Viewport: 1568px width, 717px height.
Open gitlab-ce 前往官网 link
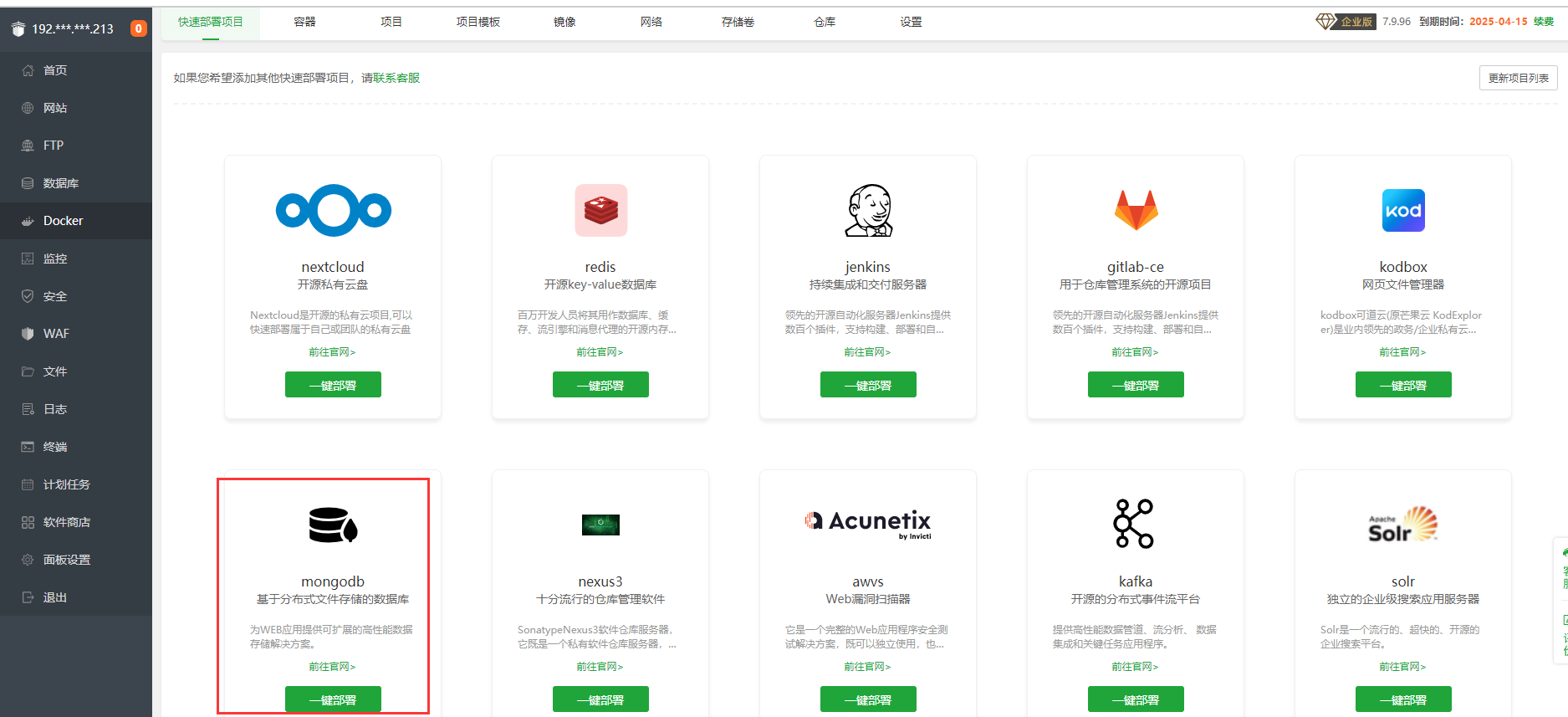1135,352
